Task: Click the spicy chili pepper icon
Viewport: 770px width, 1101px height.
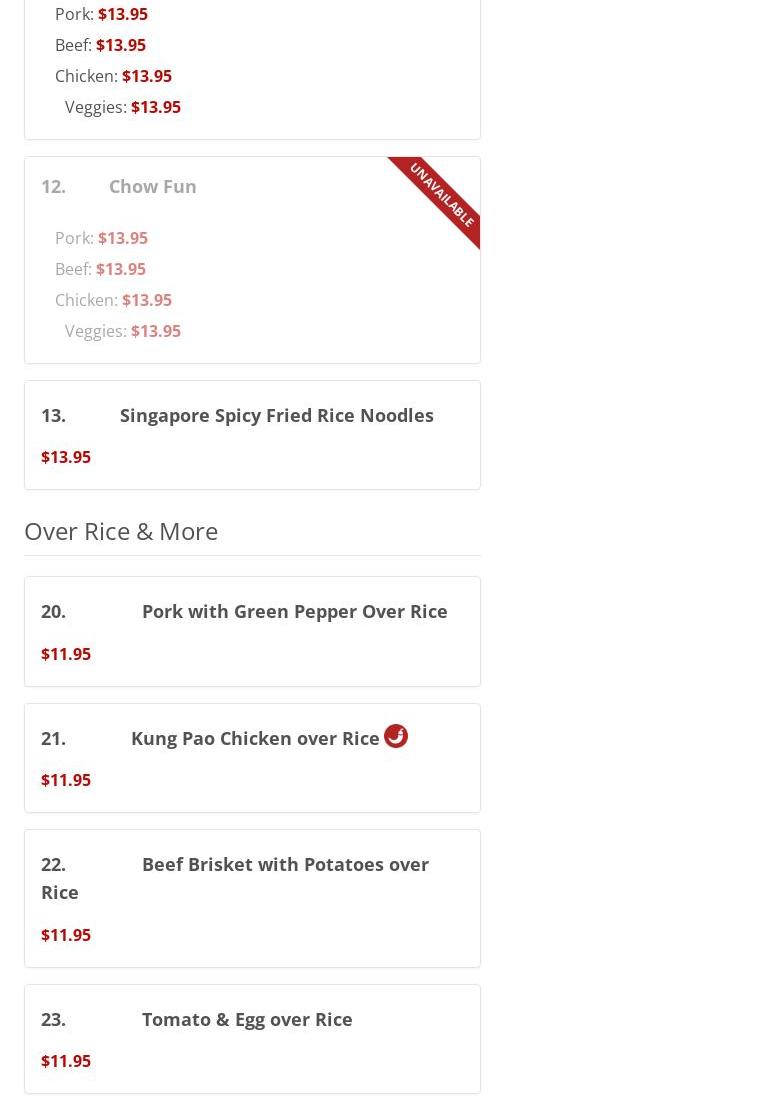Action: pos(396,736)
